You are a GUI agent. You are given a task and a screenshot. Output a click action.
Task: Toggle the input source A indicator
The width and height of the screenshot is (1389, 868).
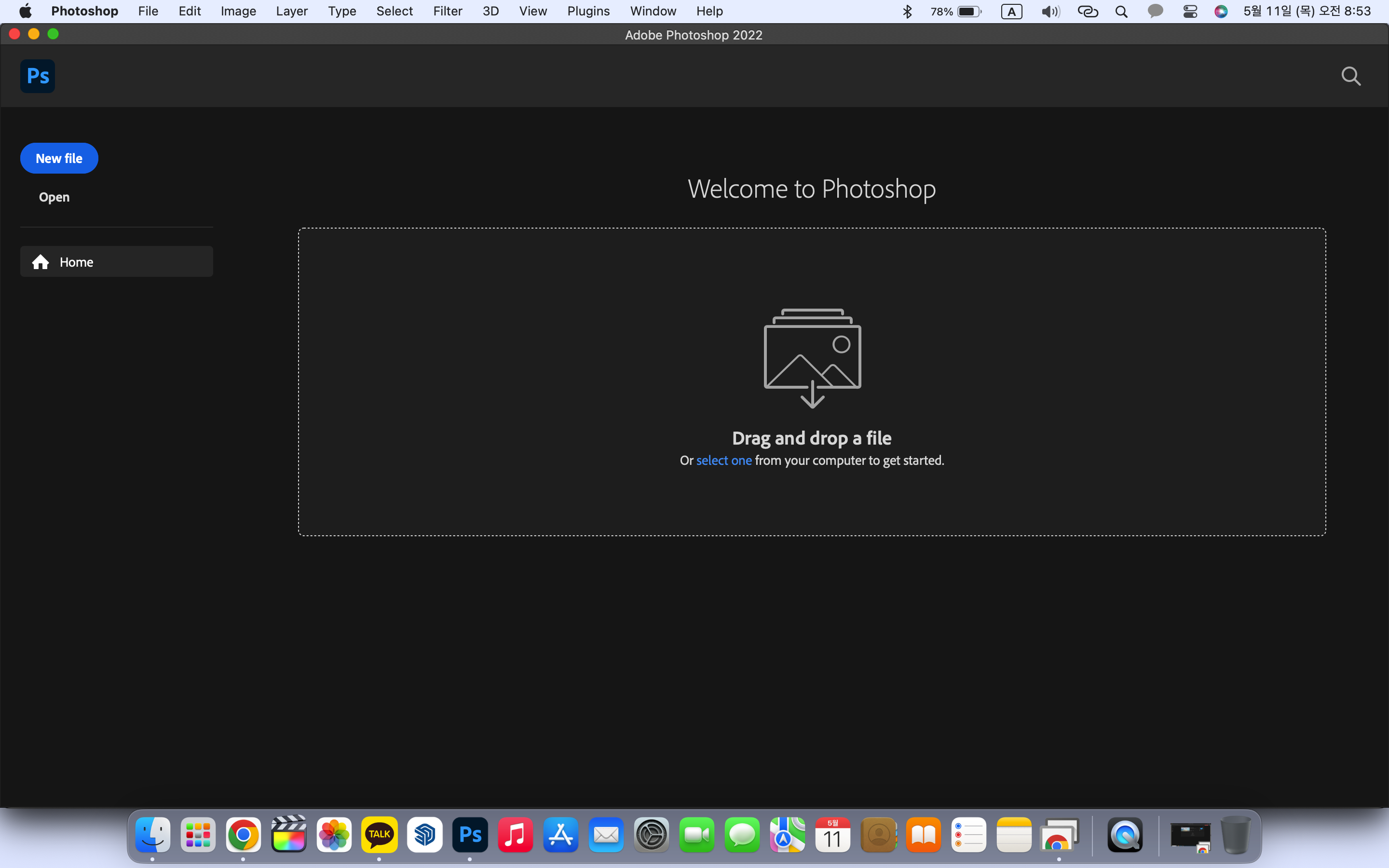click(1011, 12)
